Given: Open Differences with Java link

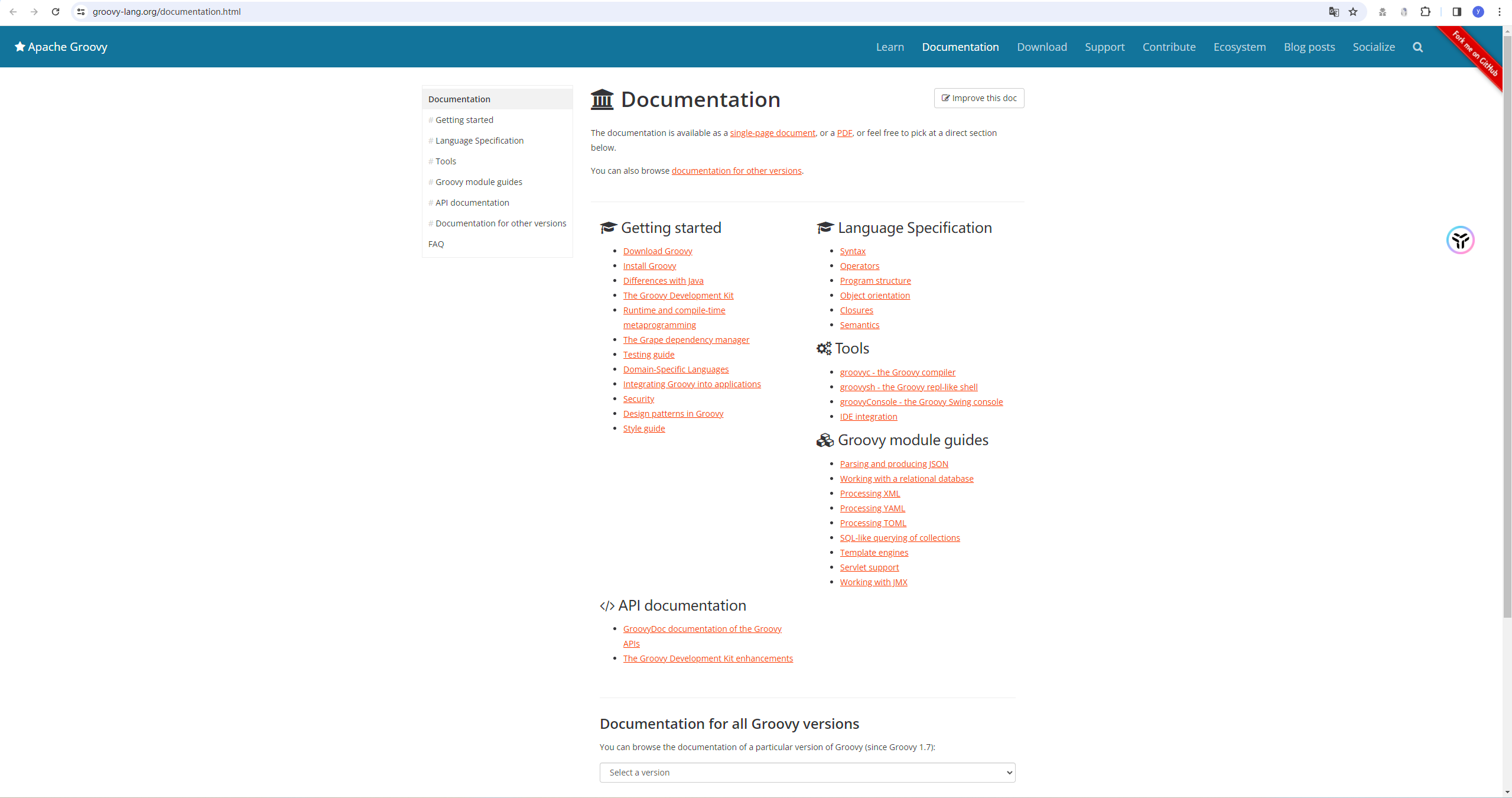Looking at the screenshot, I should 663,281.
